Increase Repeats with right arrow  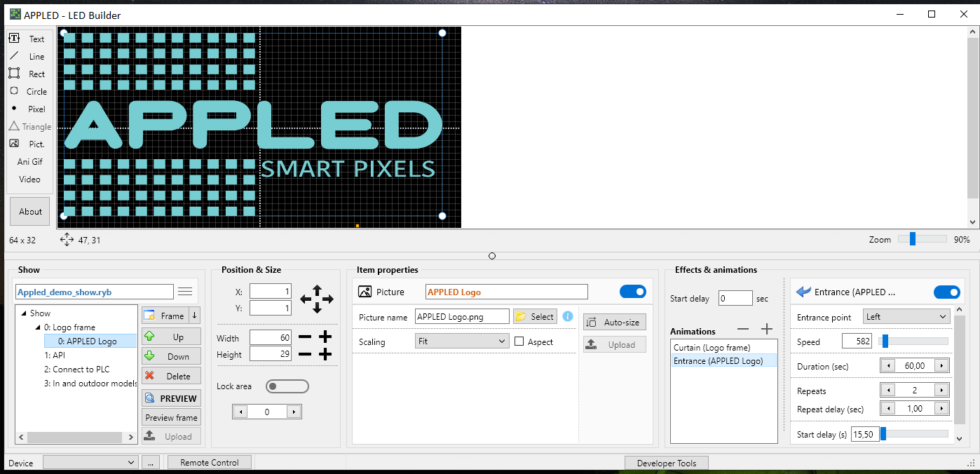click(x=941, y=390)
